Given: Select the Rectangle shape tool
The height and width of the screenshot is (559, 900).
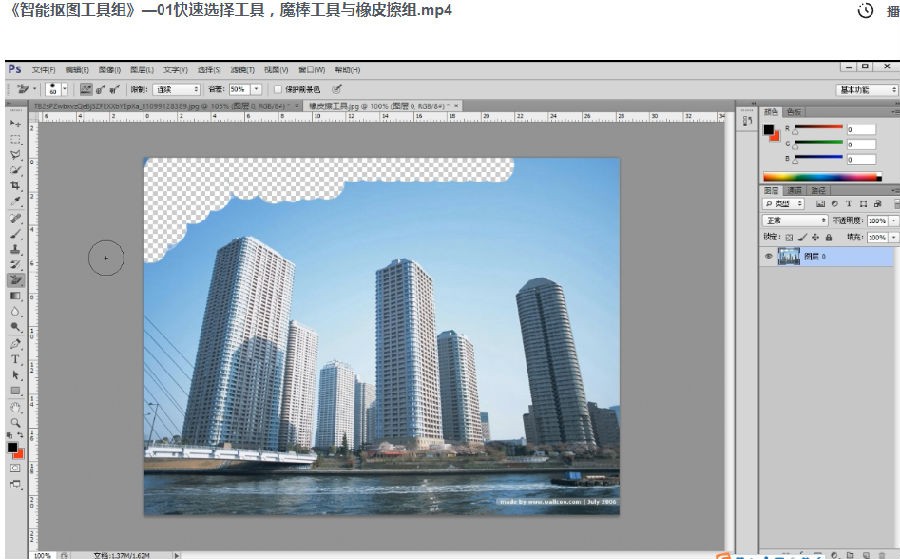Looking at the screenshot, I should coord(15,391).
